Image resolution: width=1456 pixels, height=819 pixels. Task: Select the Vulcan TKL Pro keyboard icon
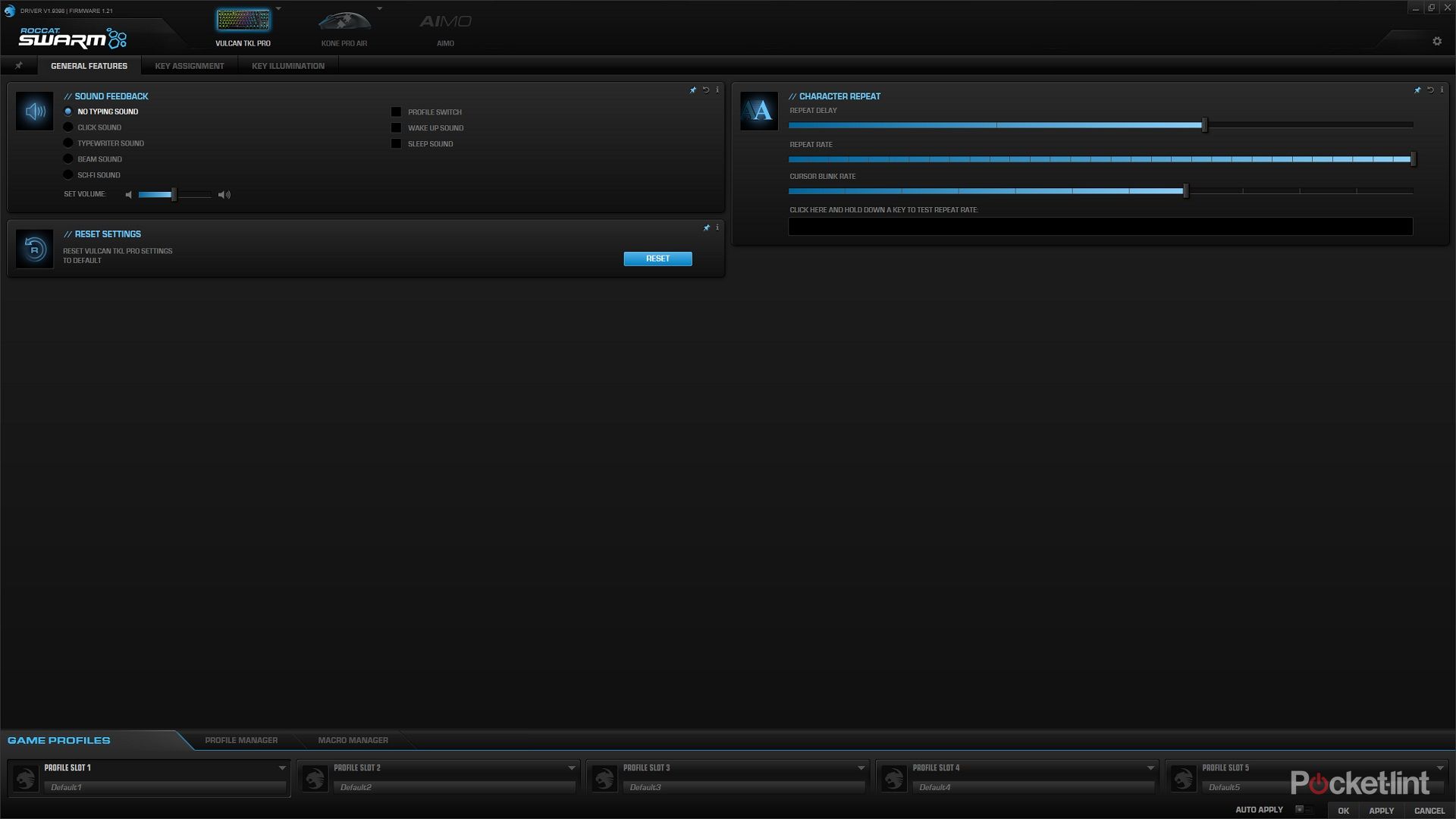tap(243, 21)
